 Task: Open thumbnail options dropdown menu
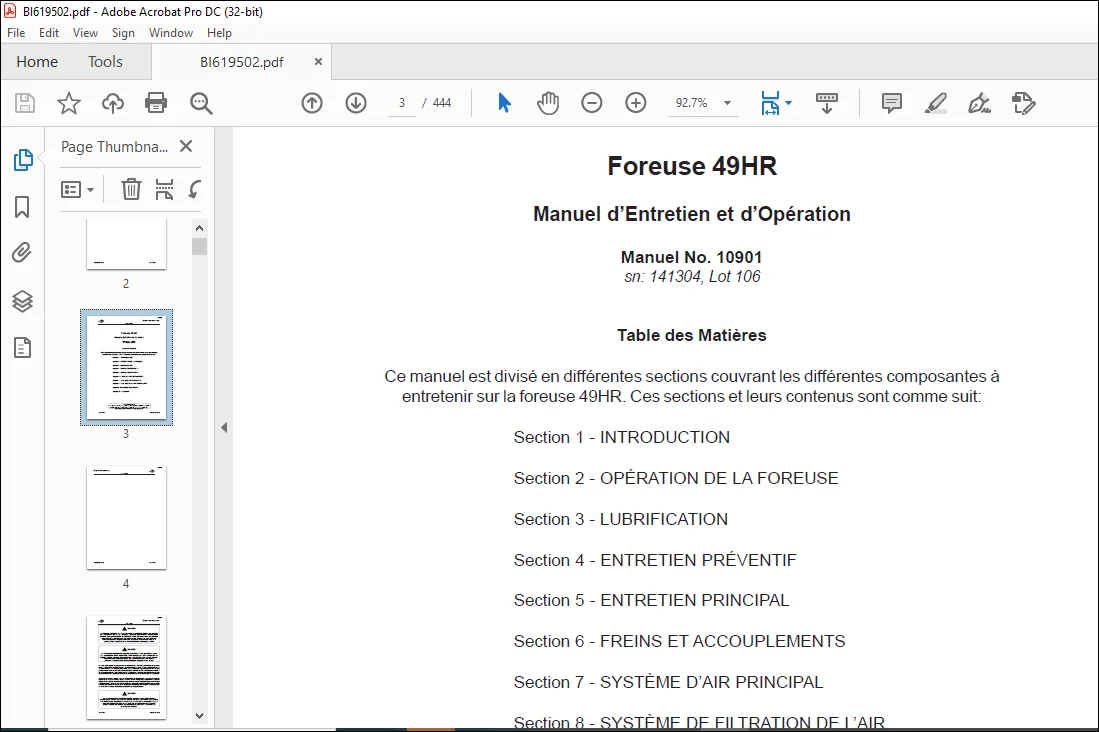(77, 189)
